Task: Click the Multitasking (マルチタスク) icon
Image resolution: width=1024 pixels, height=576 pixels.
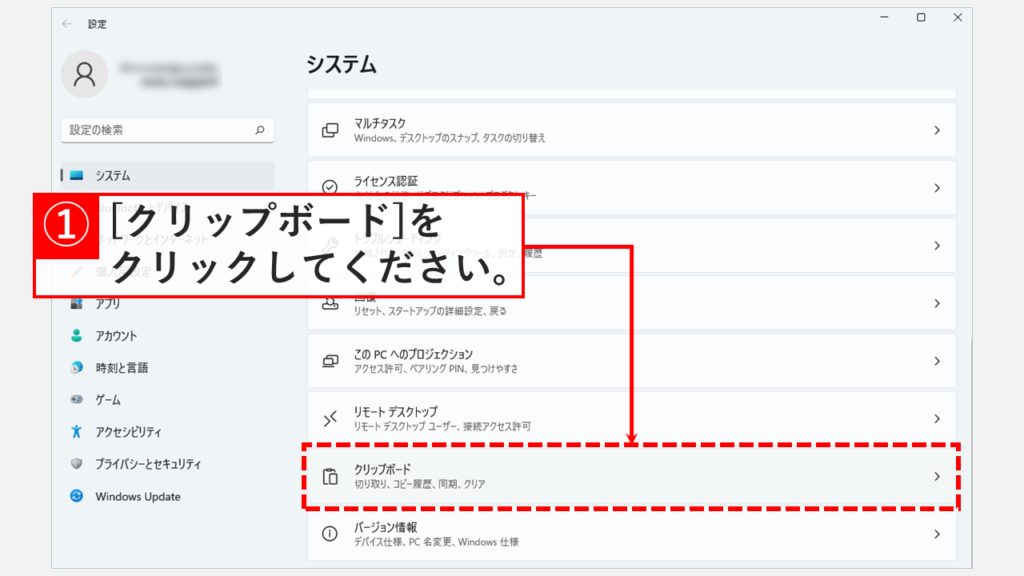Action: [x=330, y=130]
